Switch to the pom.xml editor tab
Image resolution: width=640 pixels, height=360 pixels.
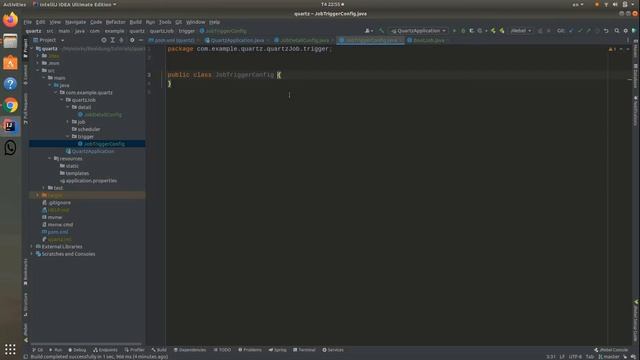(173, 40)
